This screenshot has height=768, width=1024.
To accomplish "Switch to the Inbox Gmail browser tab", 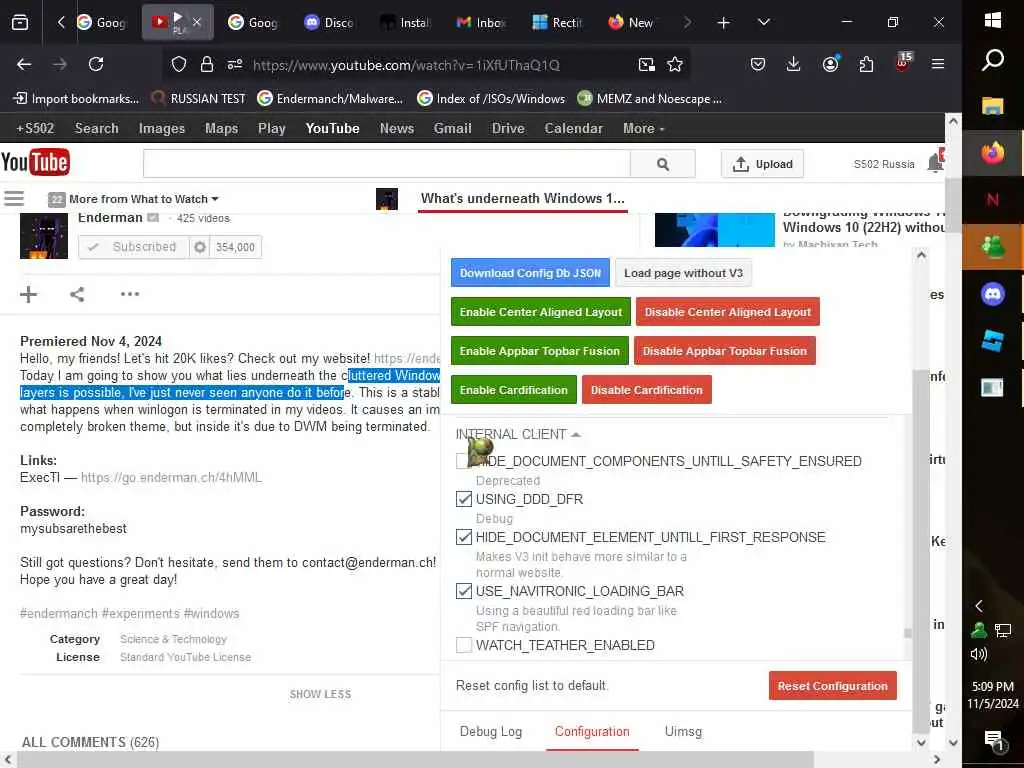I will 481,23.
